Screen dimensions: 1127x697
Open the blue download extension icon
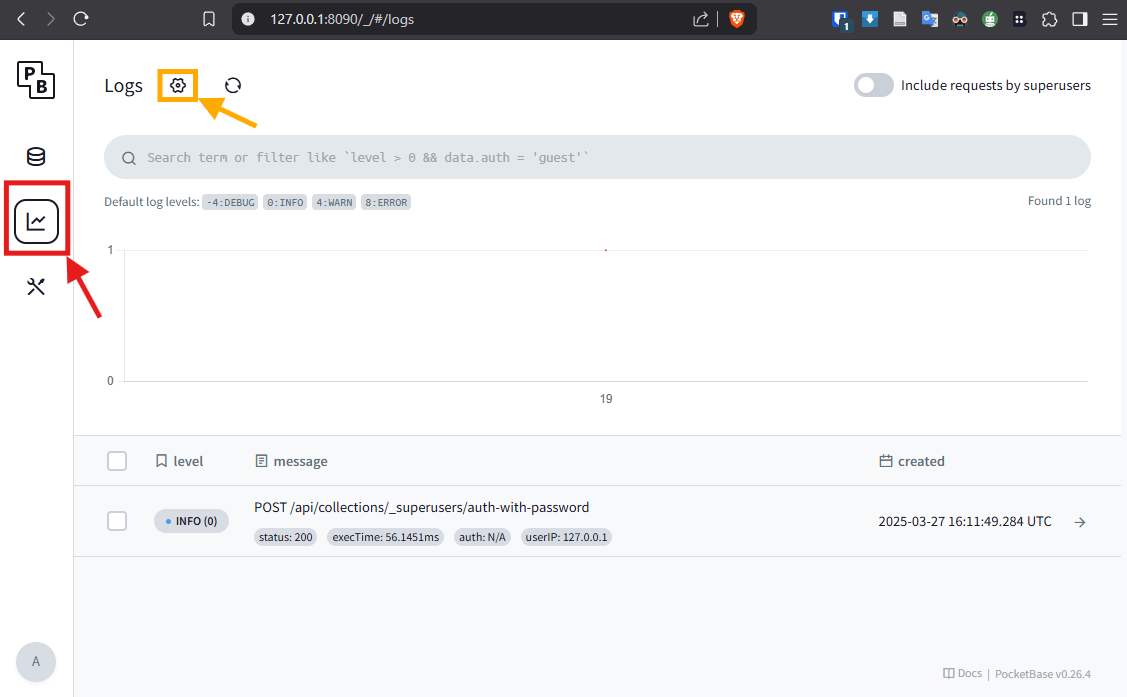click(870, 19)
